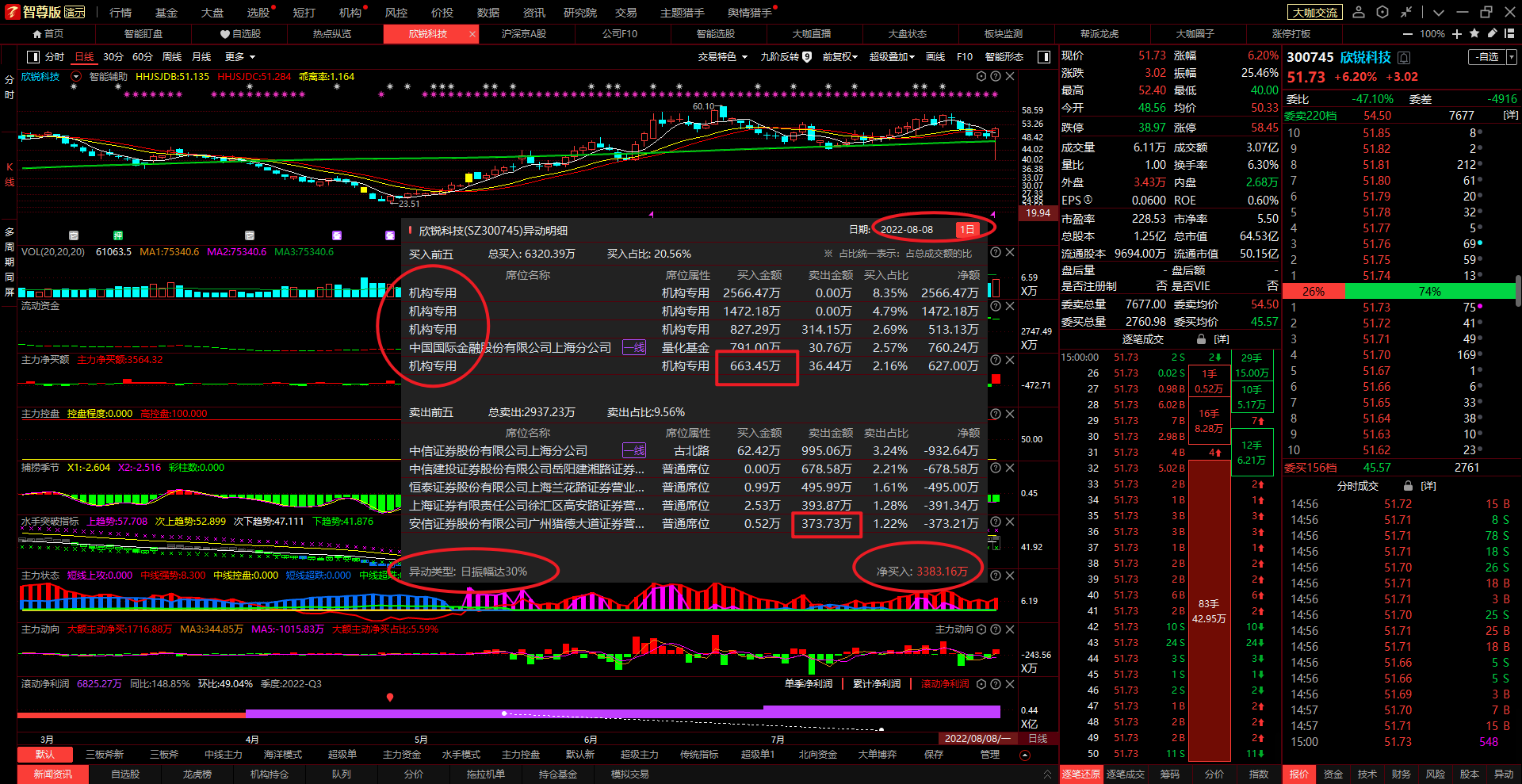Screen dimensions: 1522x784
Task: Click the 大咖交流 button
Action: pyautogui.click(x=1315, y=13)
